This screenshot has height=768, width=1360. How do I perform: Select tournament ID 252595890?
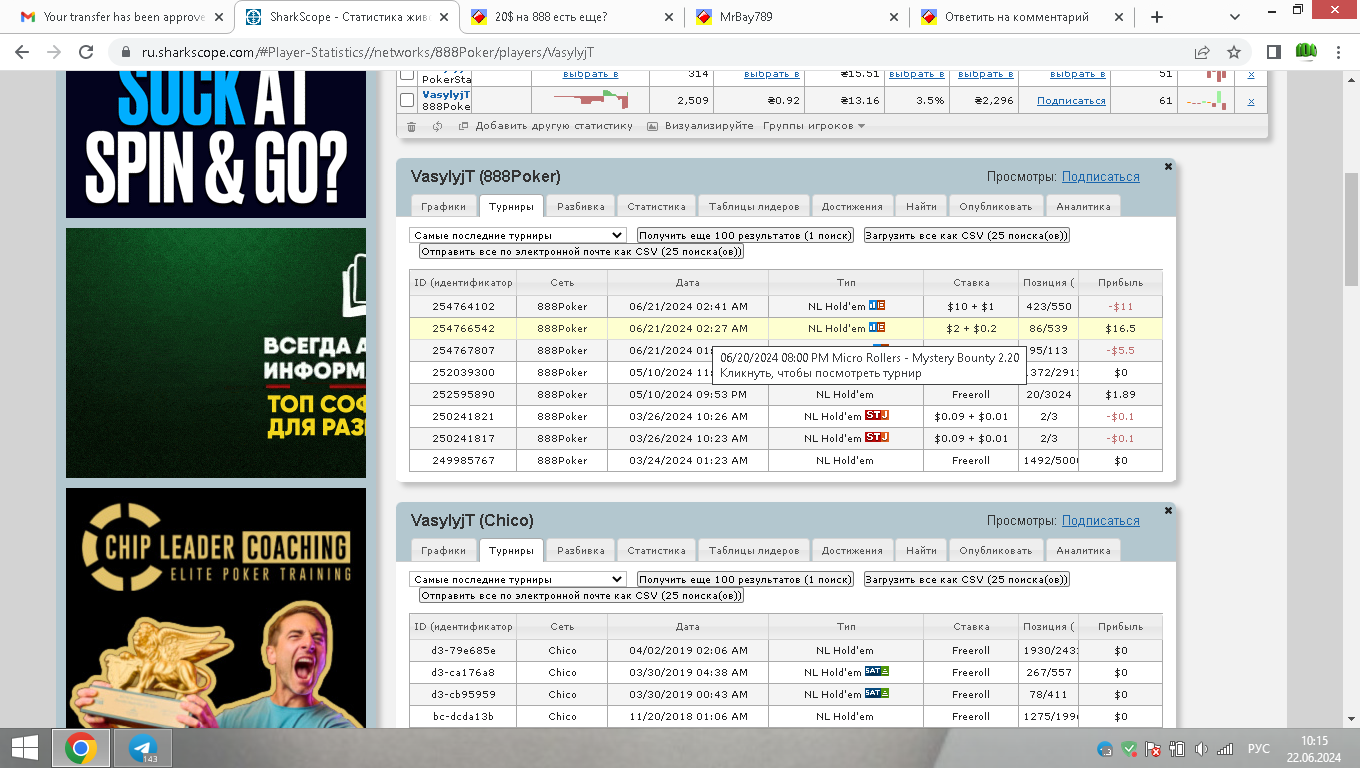(x=463, y=394)
